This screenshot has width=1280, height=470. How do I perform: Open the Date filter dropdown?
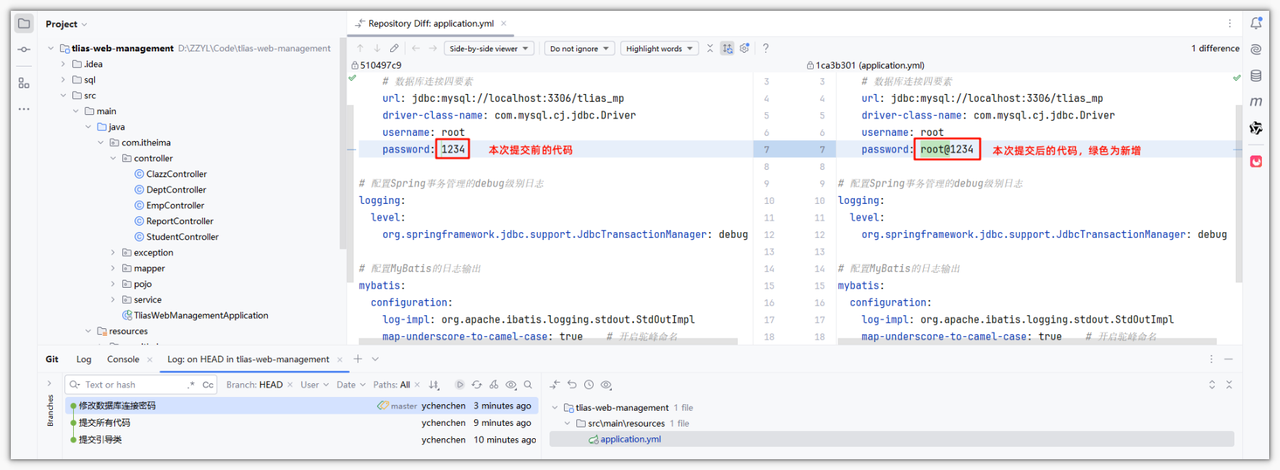pyautogui.click(x=350, y=385)
